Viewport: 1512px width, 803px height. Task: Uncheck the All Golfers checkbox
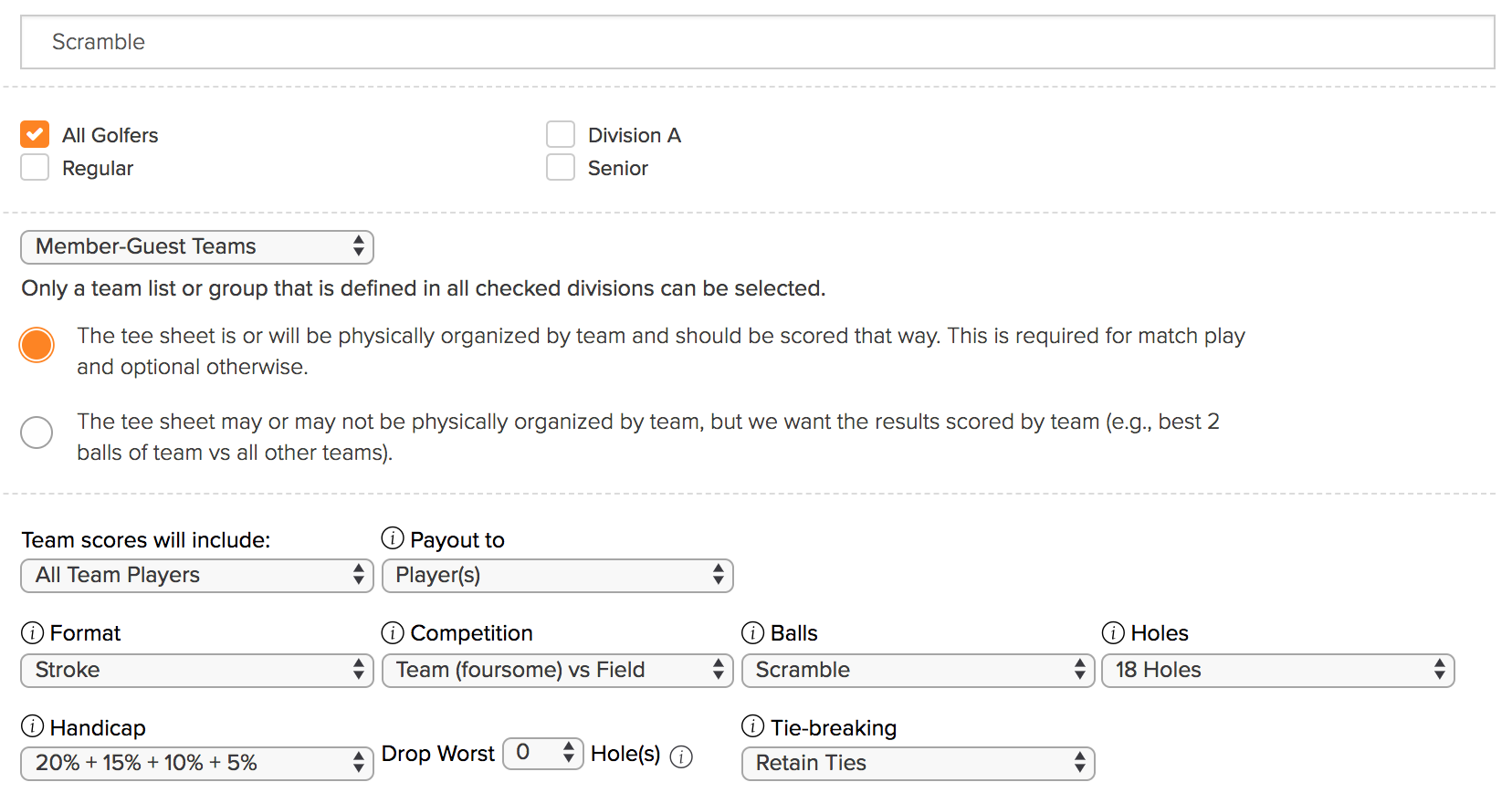pos(35,135)
